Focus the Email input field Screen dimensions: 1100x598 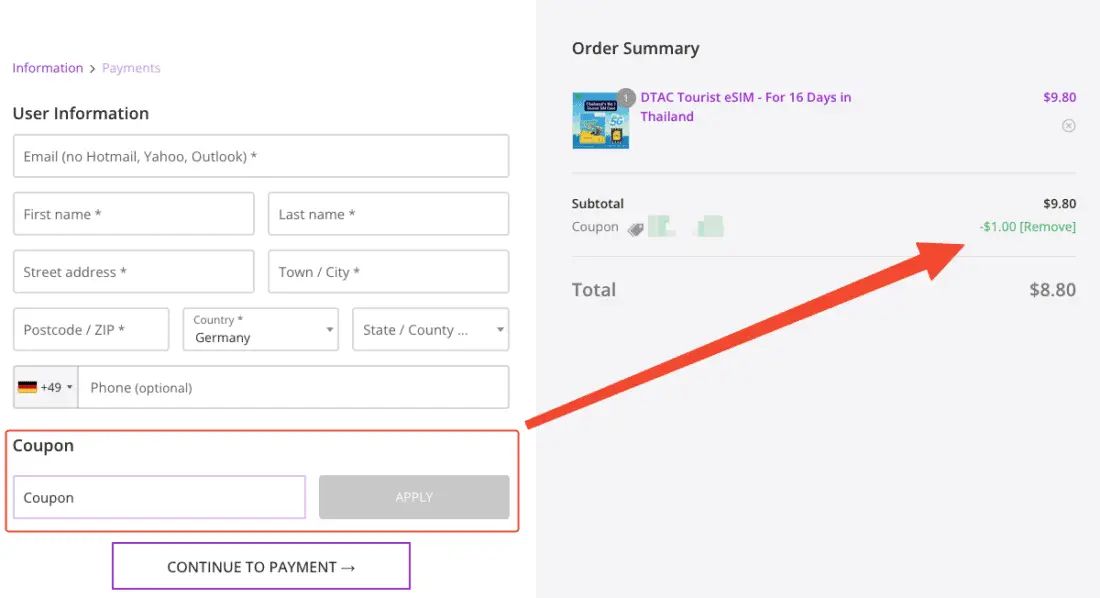(x=261, y=156)
